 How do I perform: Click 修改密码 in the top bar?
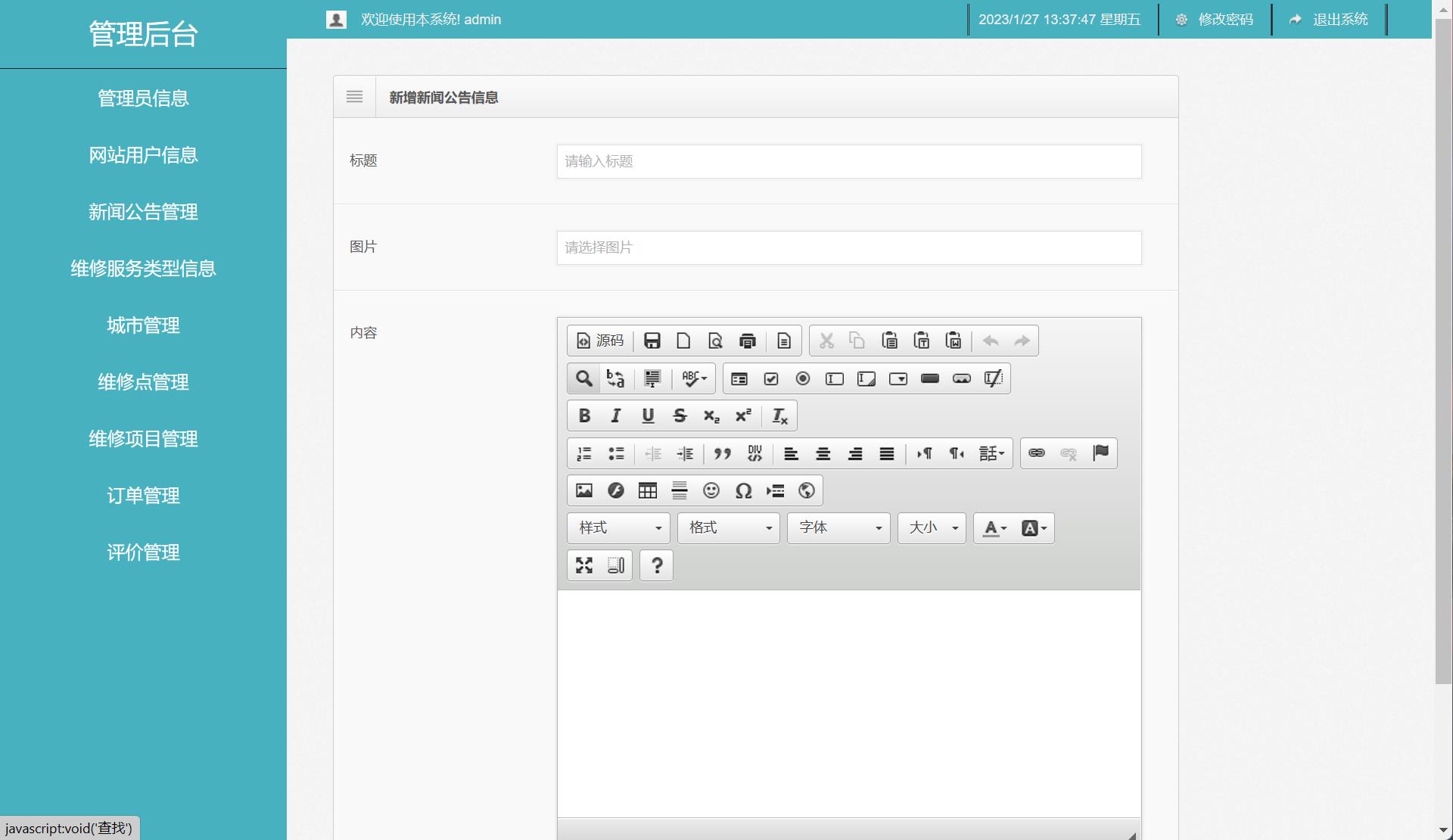pyautogui.click(x=1224, y=20)
